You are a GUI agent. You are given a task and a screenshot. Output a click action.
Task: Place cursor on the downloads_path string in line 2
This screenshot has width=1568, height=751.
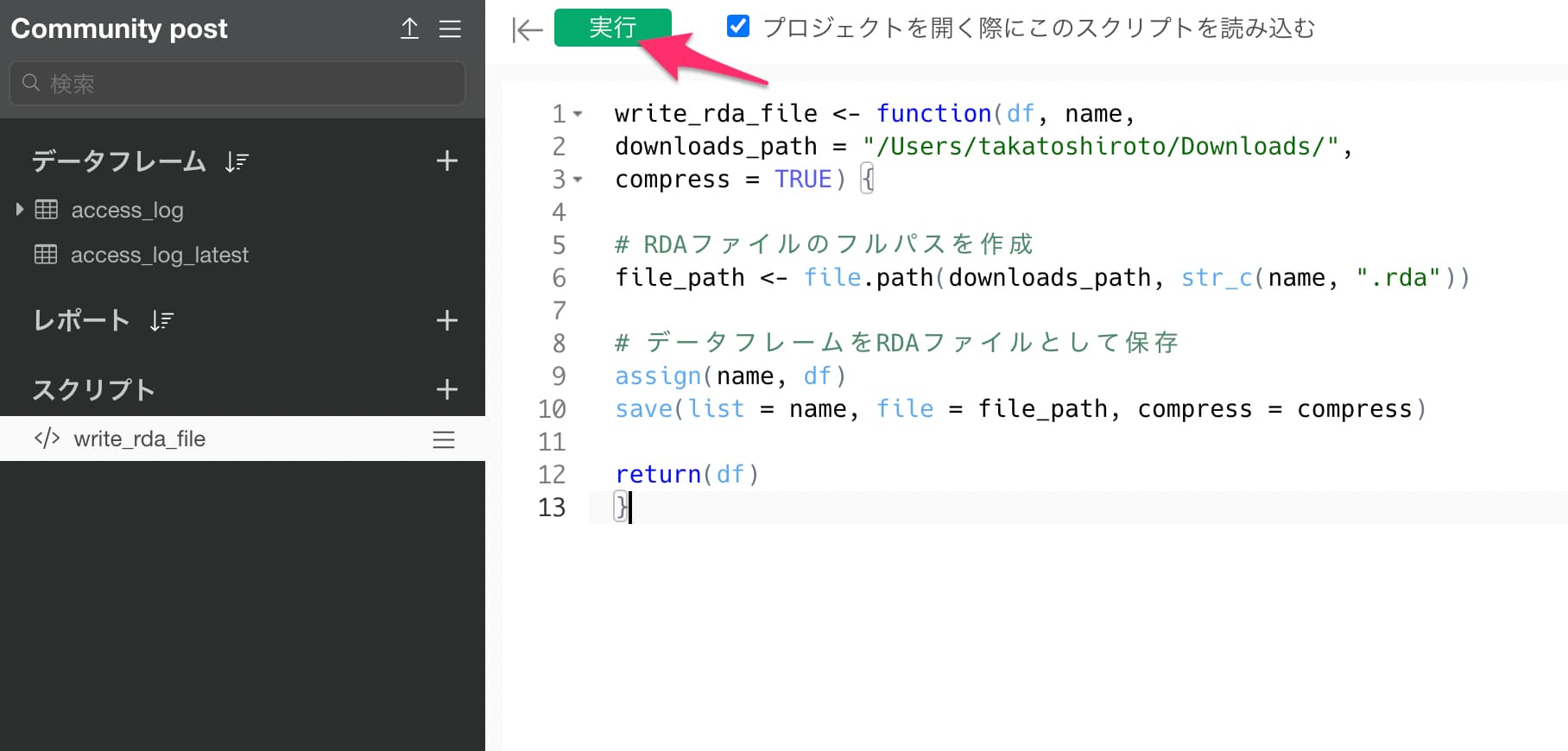(x=1100, y=146)
